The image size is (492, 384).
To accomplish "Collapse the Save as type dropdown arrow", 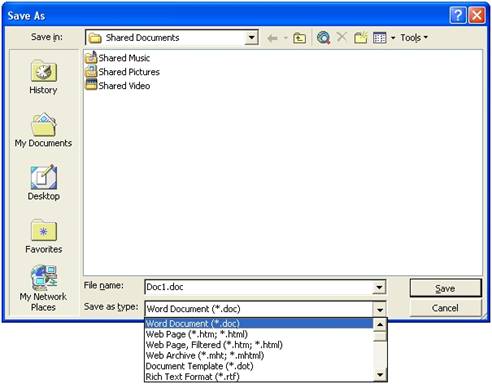I will click(380, 309).
